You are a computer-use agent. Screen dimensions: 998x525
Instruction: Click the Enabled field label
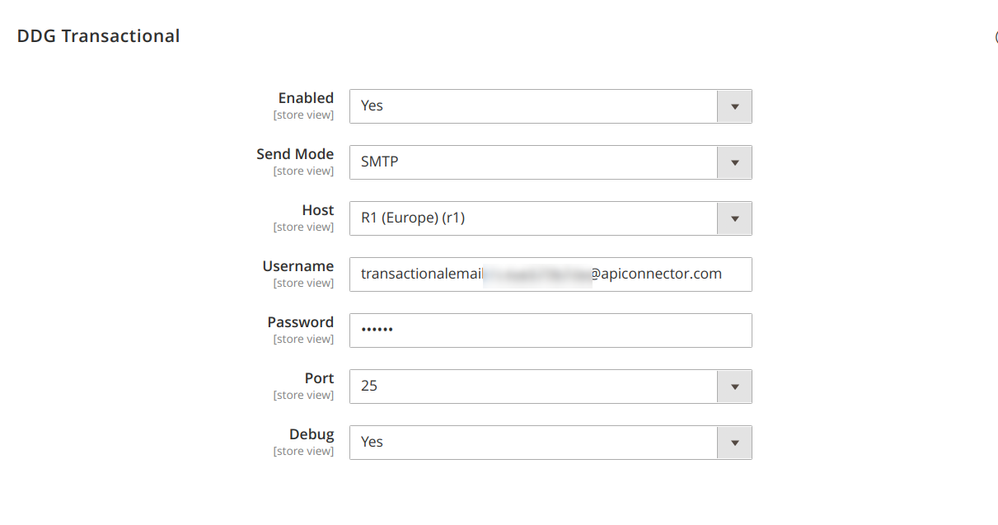tap(305, 98)
